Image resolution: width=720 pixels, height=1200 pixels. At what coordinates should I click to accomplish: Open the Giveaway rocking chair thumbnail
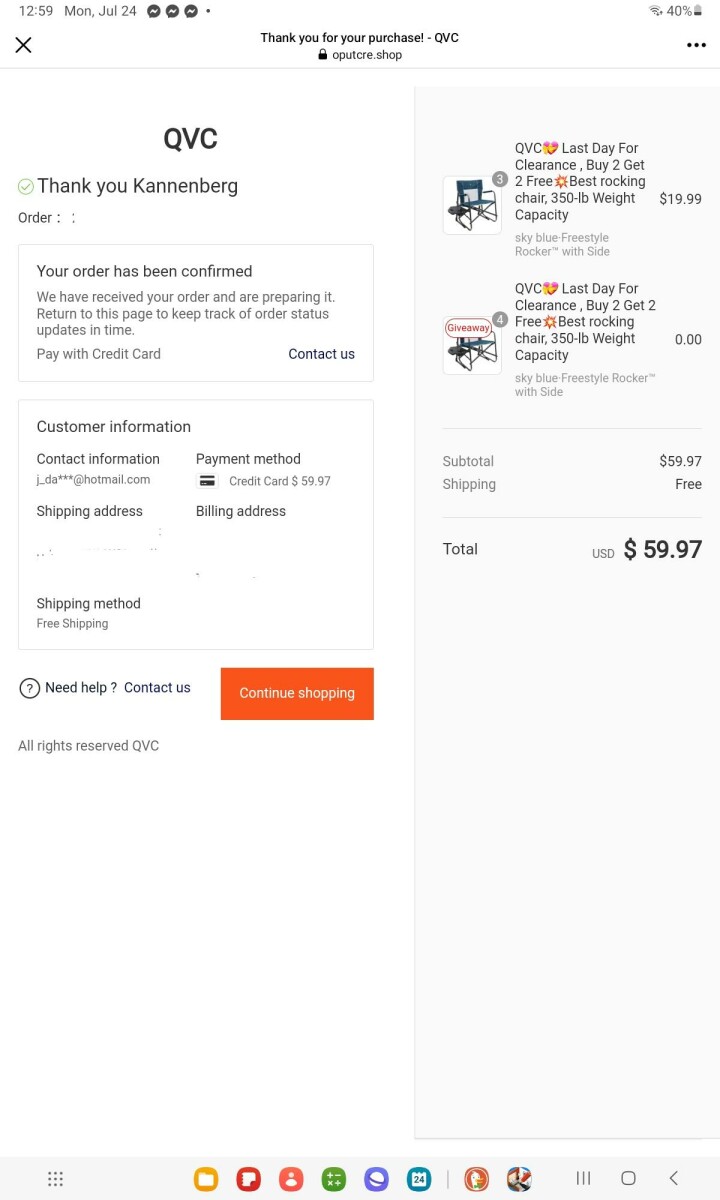(x=472, y=345)
